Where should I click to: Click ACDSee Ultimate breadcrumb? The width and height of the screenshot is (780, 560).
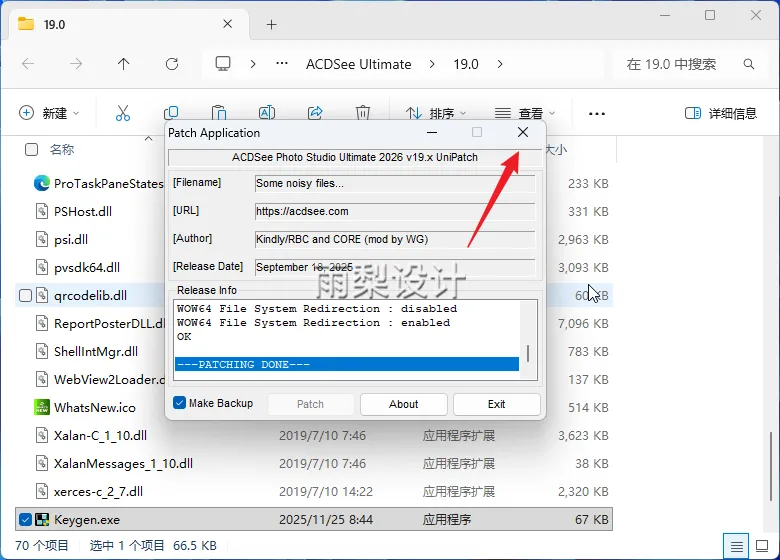pos(358,64)
